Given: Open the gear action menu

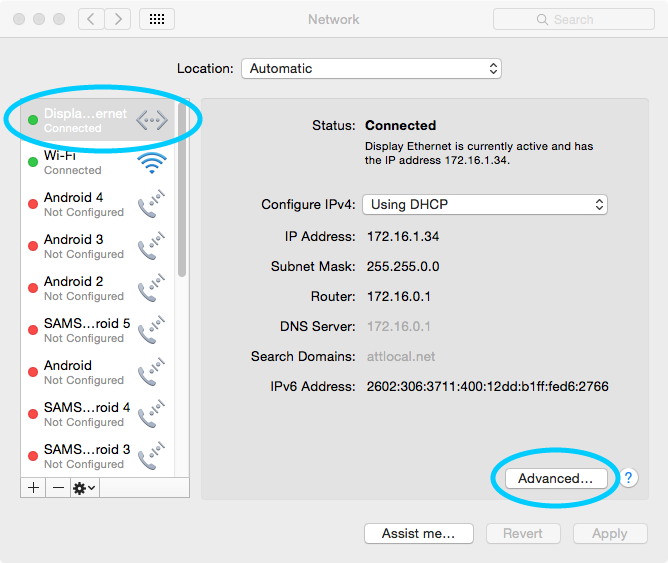Looking at the screenshot, I should coord(84,488).
